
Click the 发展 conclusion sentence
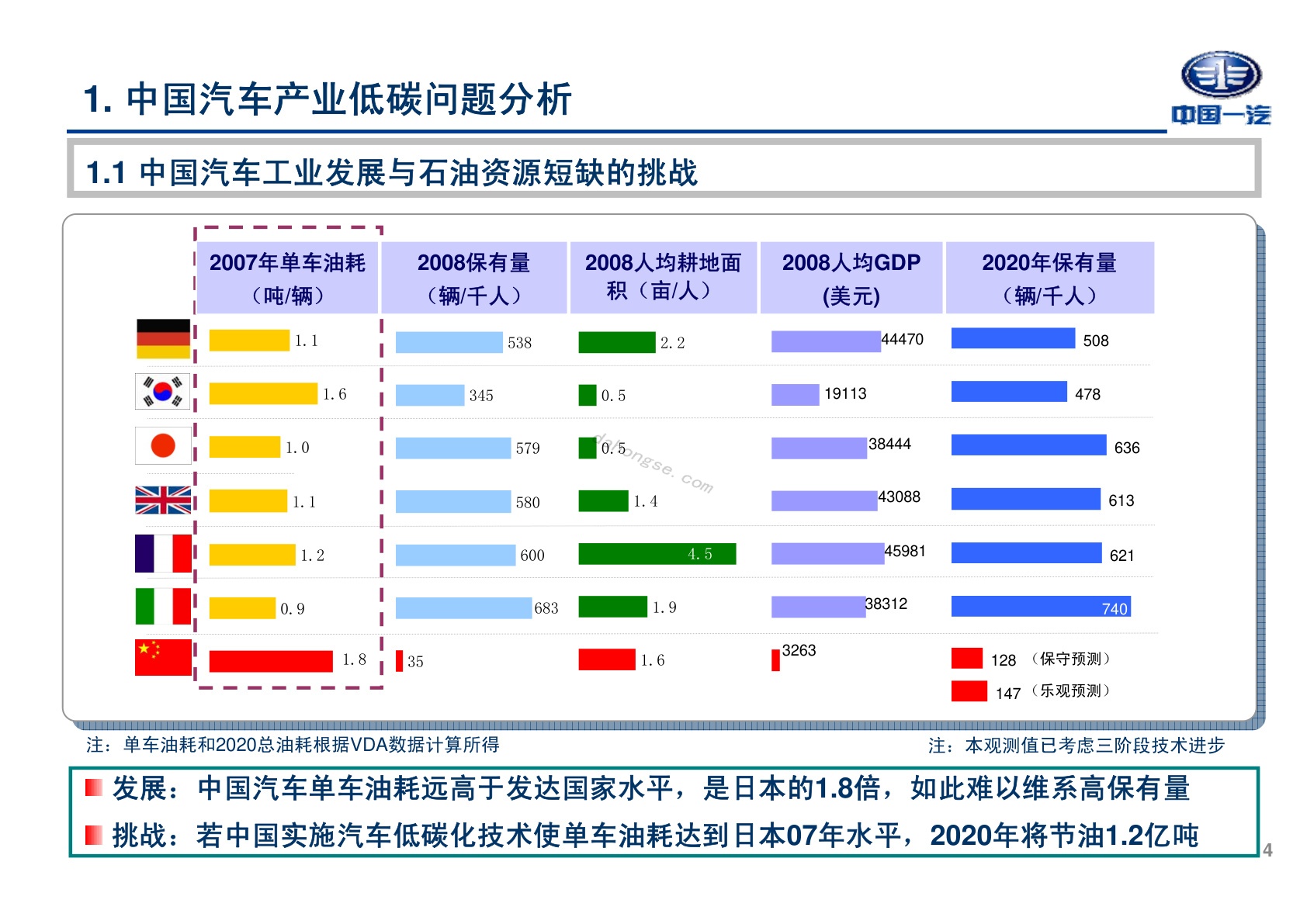point(651,788)
